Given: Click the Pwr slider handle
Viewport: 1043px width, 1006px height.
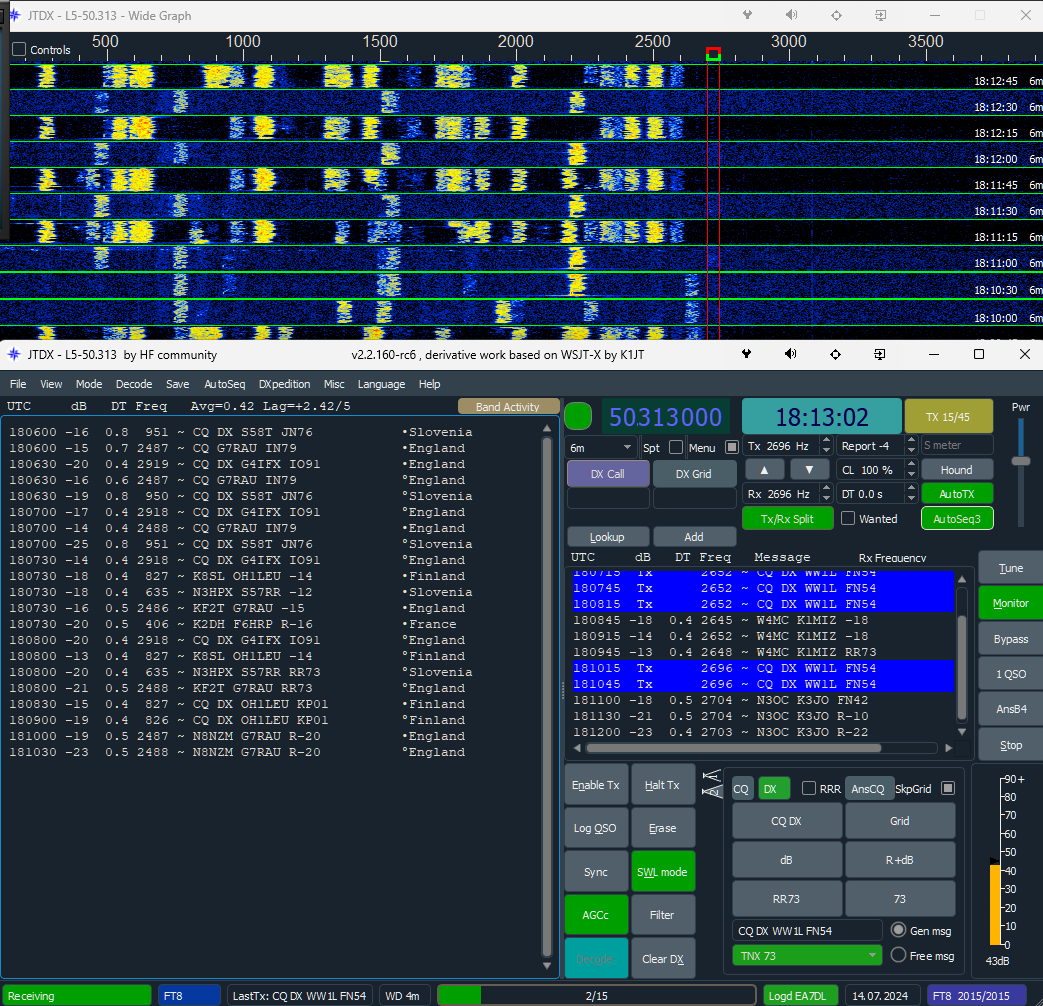Looking at the screenshot, I should 1020,460.
